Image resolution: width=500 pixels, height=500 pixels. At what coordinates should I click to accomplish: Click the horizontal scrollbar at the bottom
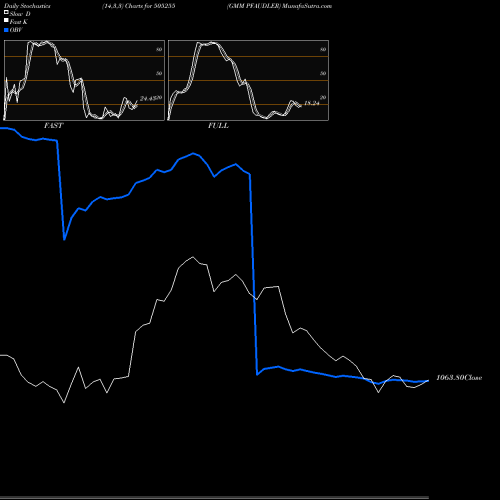coord(214,498)
